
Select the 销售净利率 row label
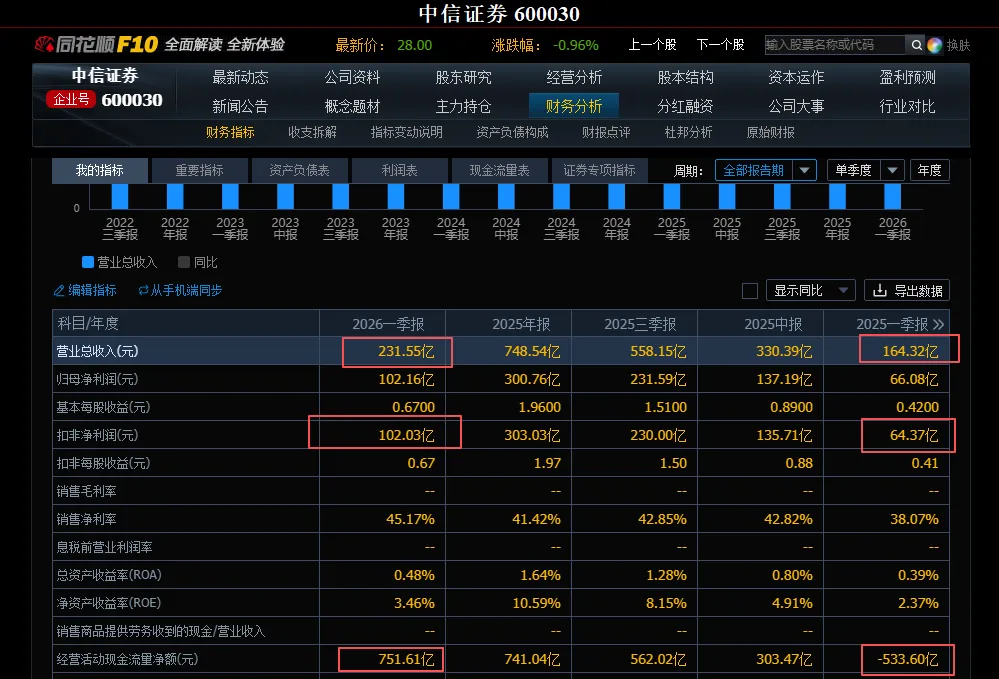[87, 519]
